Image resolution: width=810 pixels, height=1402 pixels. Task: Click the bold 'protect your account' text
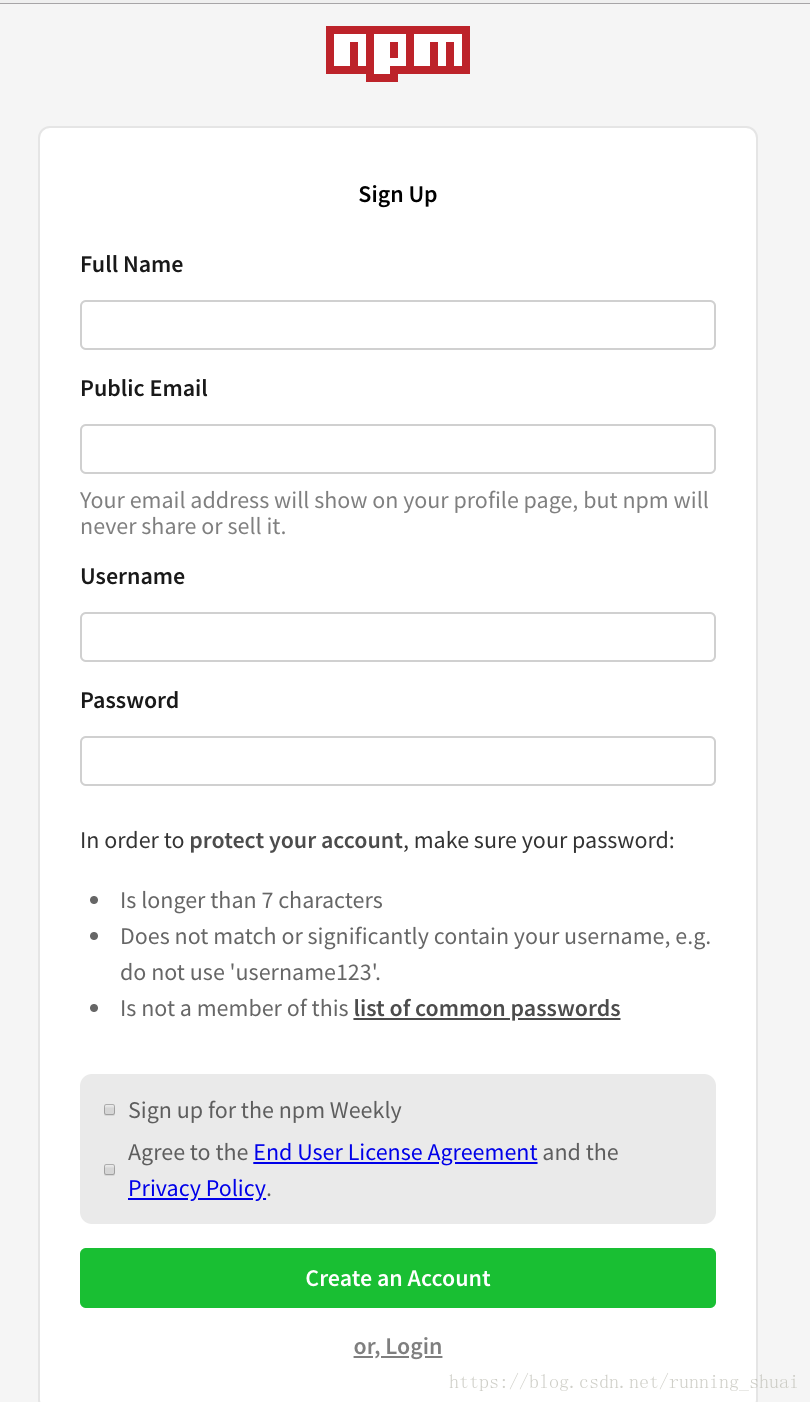[296, 840]
